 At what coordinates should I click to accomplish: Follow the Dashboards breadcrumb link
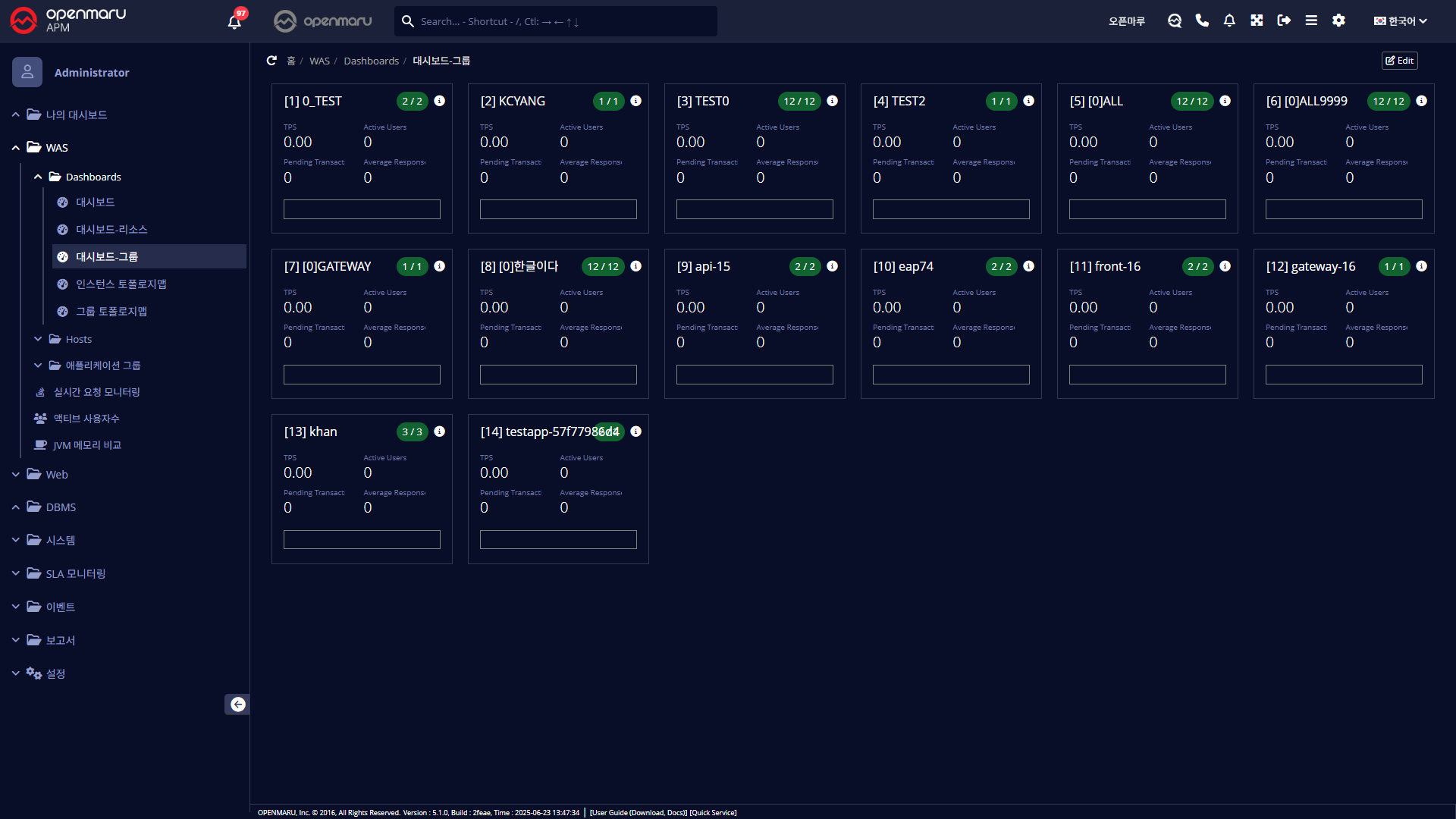pyautogui.click(x=371, y=61)
